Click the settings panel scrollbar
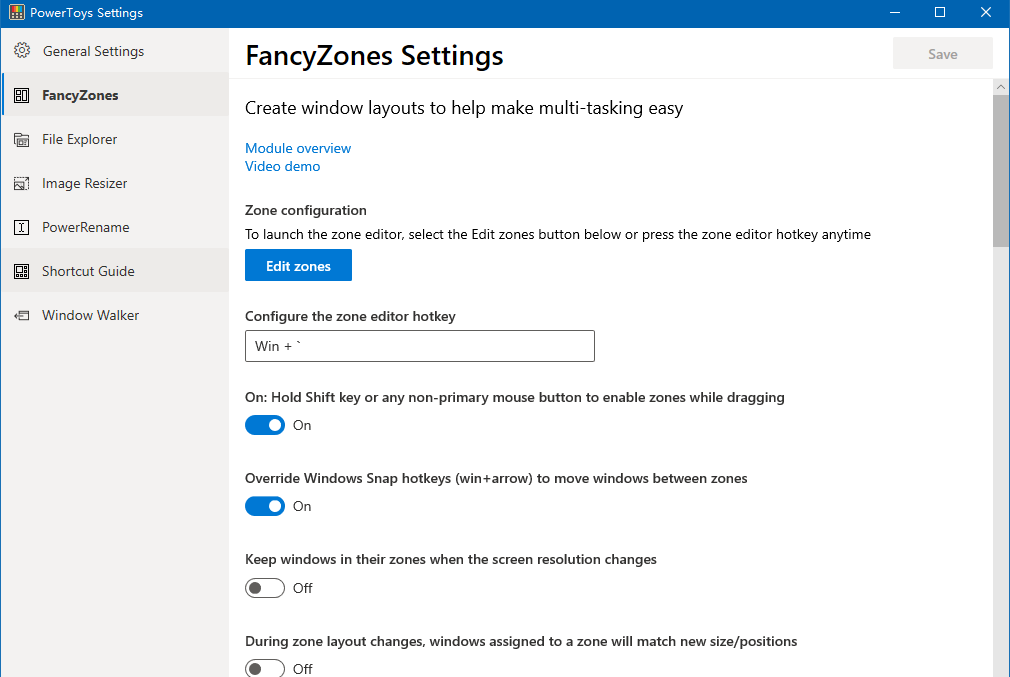Screen dimensions: 1010x677 coord(1001,165)
